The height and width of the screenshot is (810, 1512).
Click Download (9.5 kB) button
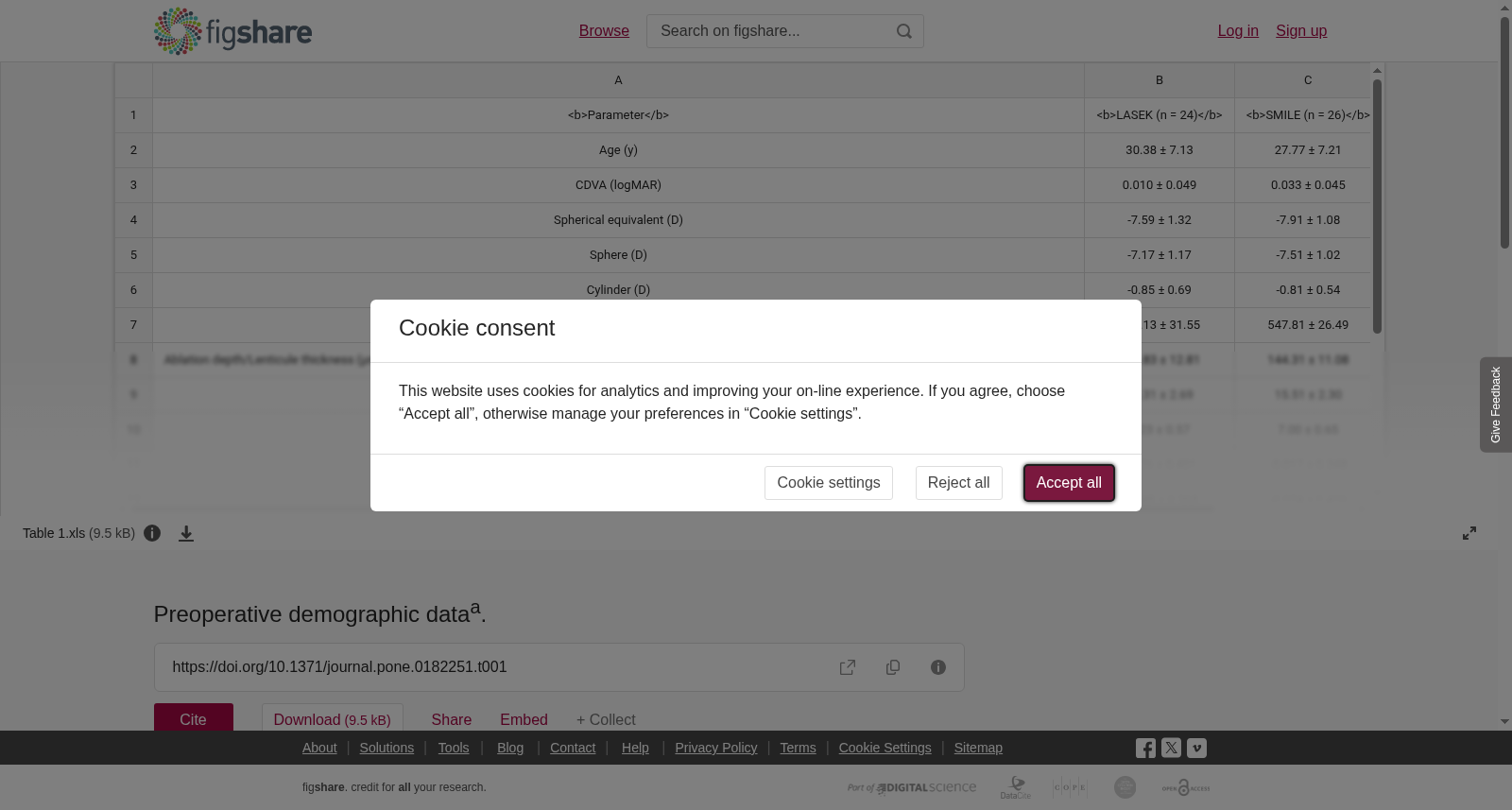[333, 718]
